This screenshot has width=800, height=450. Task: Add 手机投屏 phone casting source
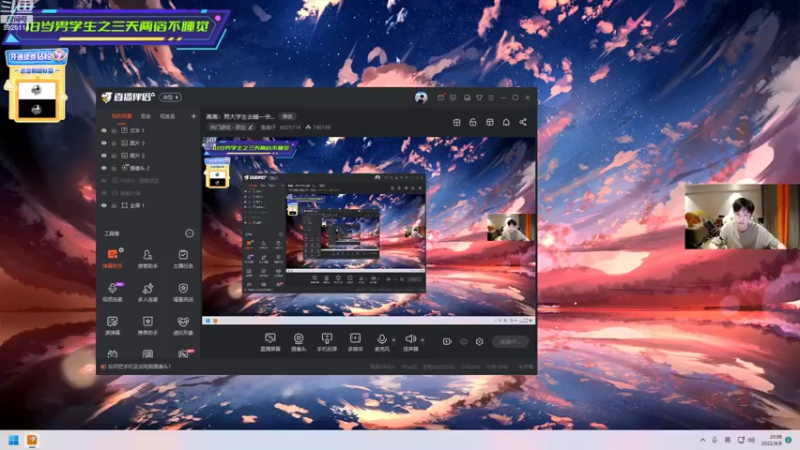[x=327, y=342]
